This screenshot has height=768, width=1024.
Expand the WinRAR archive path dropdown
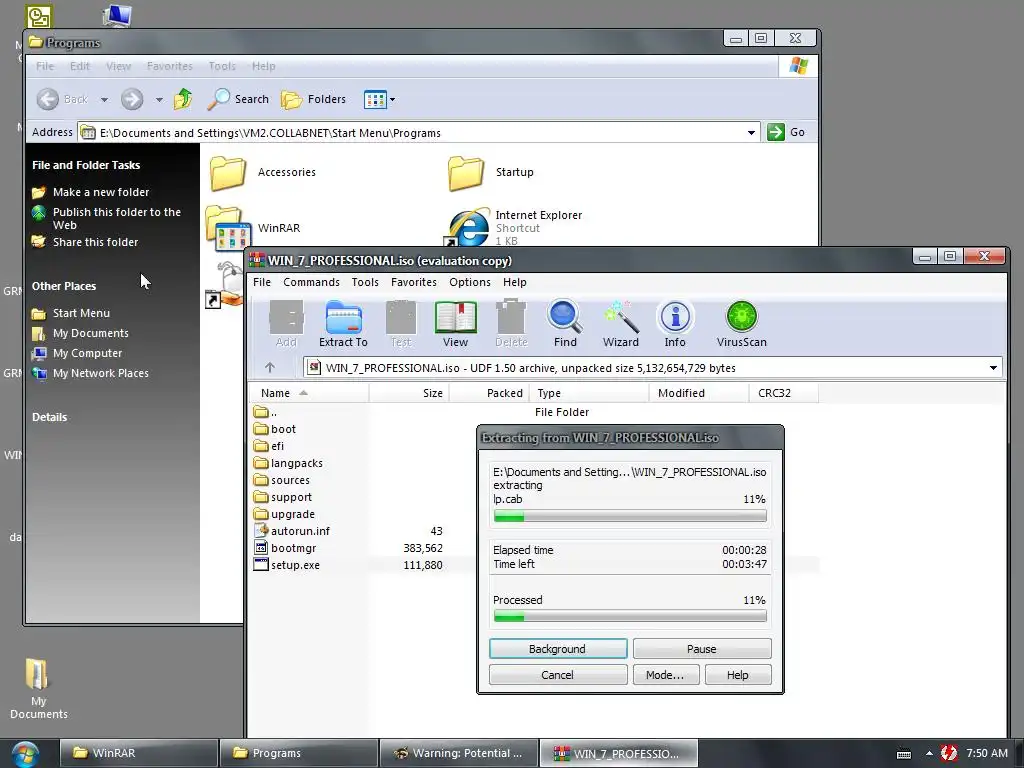point(993,368)
